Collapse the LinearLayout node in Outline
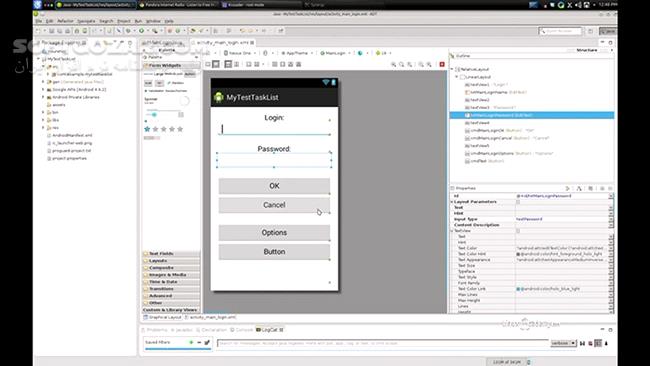Screen dimensions: 650x366 [457, 77]
